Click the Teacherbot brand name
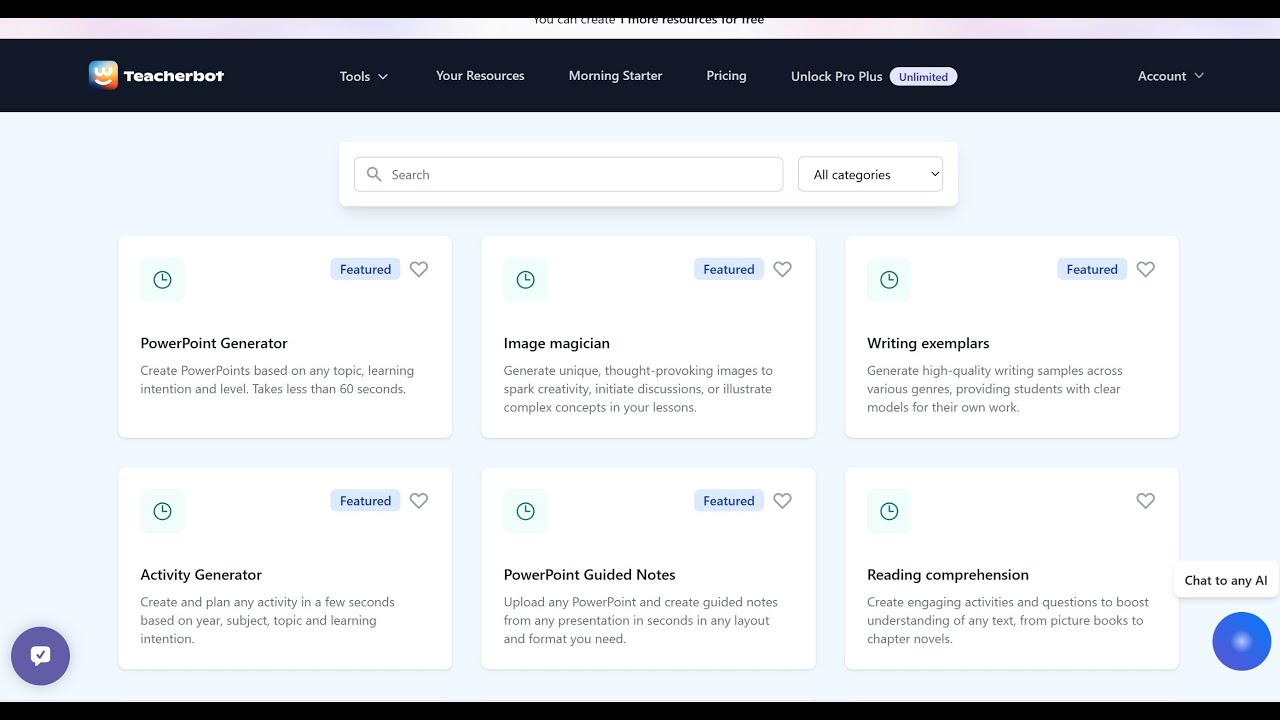This screenshot has width=1280, height=720. click(x=174, y=76)
